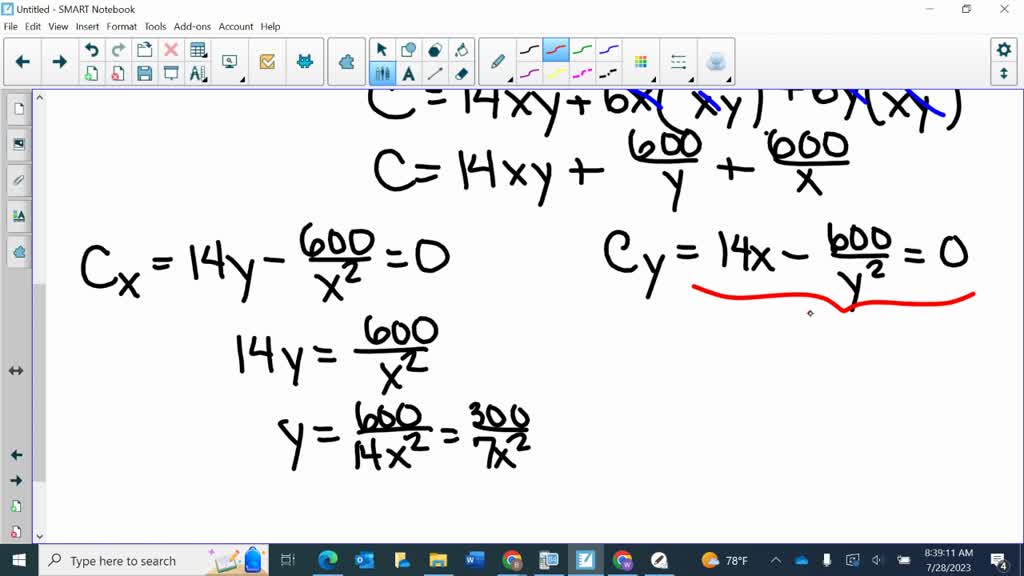Open the Format menu
The image size is (1024, 576).
pos(121,27)
